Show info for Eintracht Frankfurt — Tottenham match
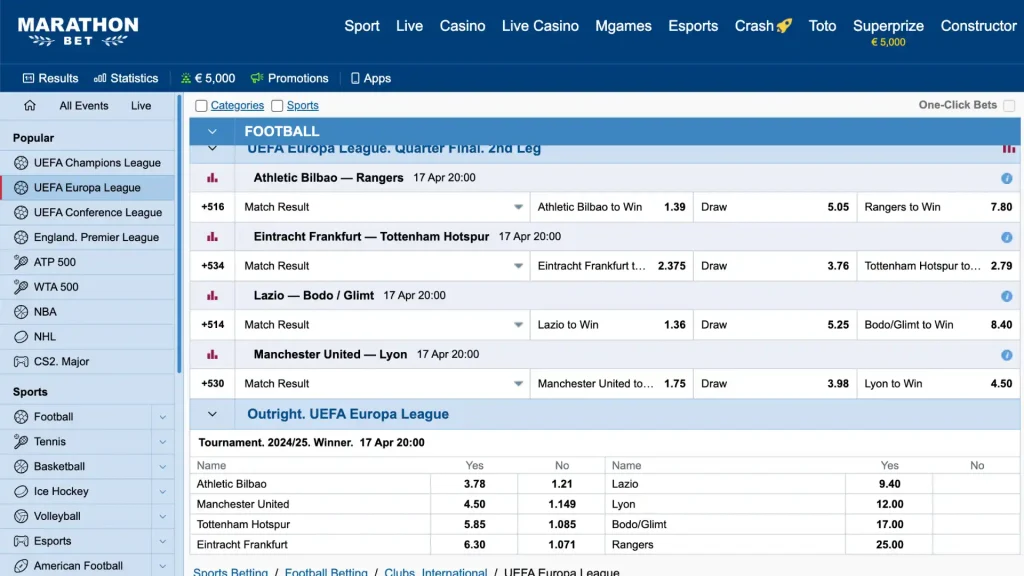Screen dimensions: 1024x576 [x=1006, y=237]
